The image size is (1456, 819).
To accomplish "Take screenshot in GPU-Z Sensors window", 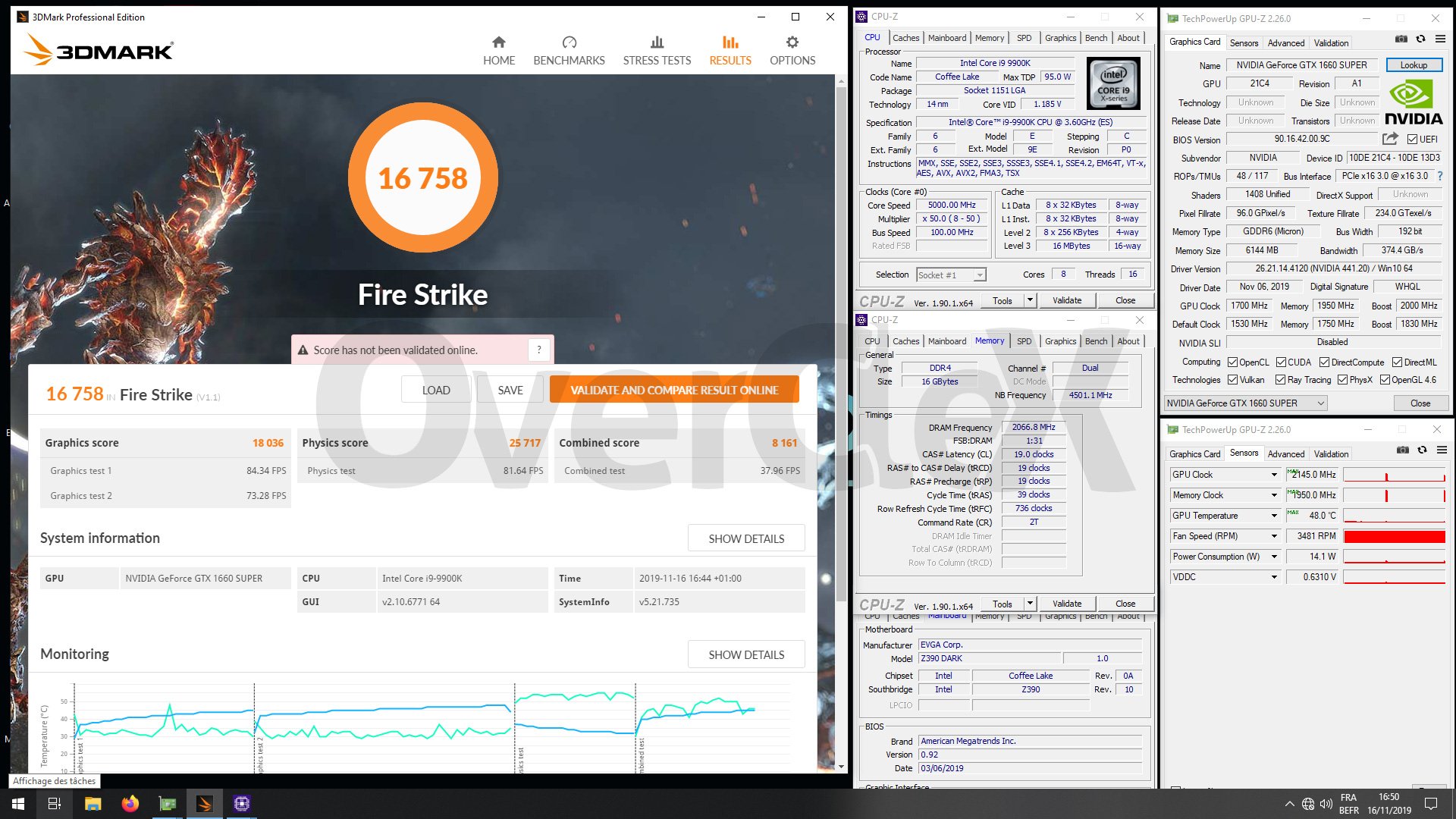I will click(1403, 450).
